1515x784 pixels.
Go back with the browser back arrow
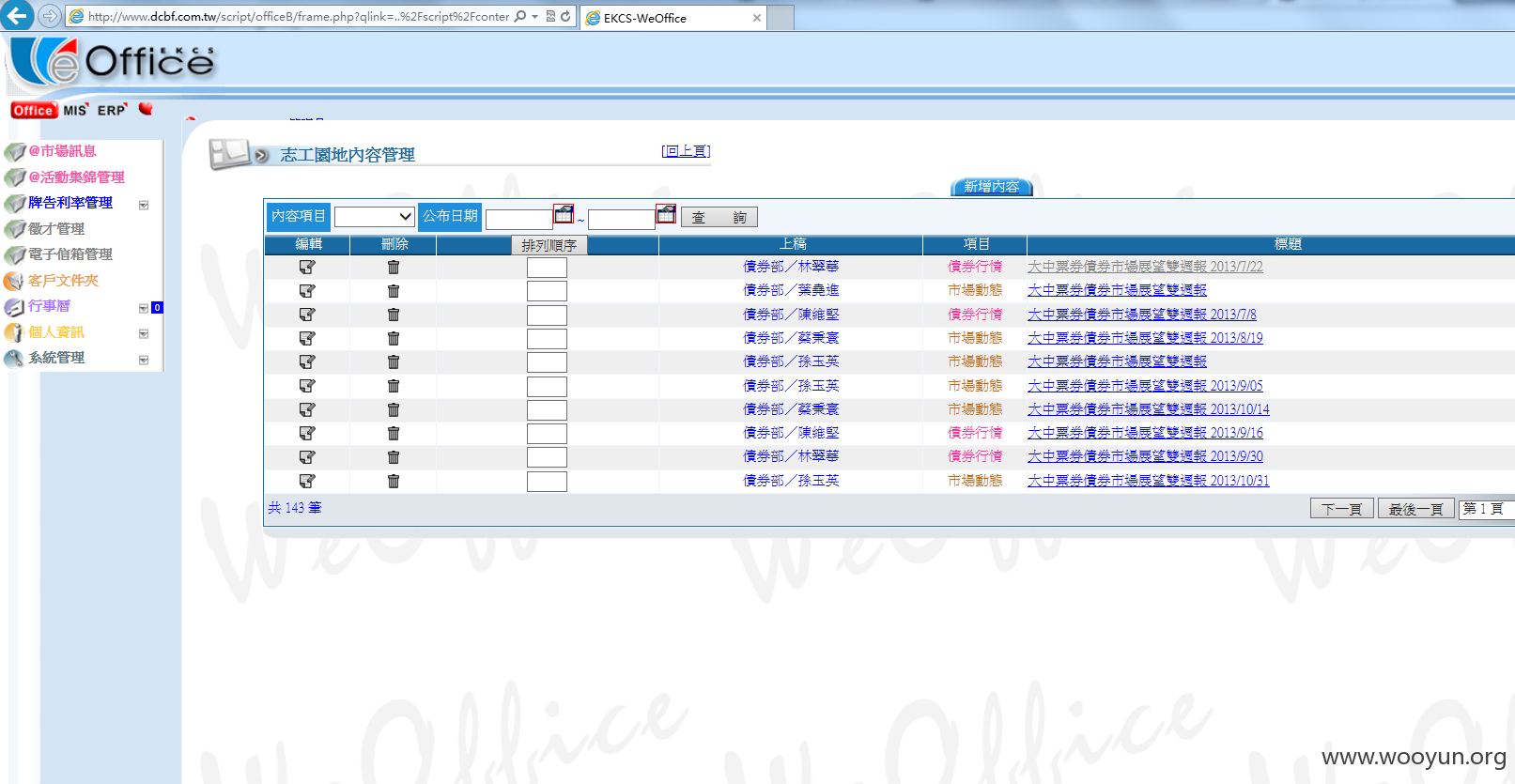coord(17,16)
